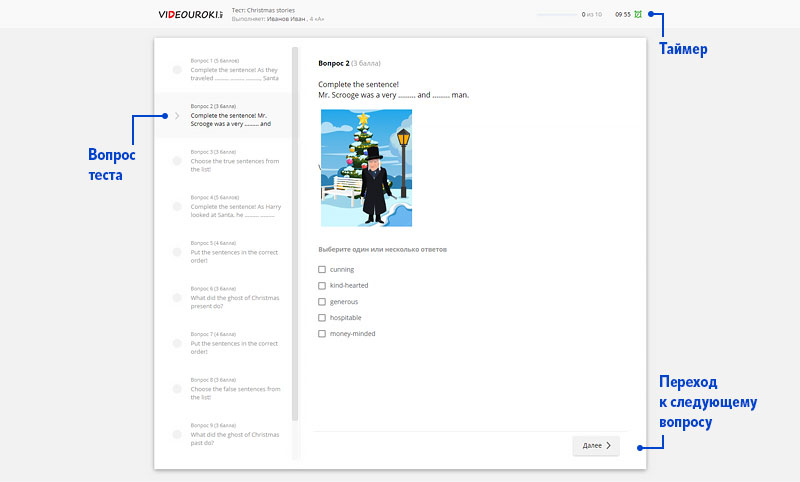Click the '0 из 10' progress counter
This screenshot has width=800, height=482.
click(591, 15)
